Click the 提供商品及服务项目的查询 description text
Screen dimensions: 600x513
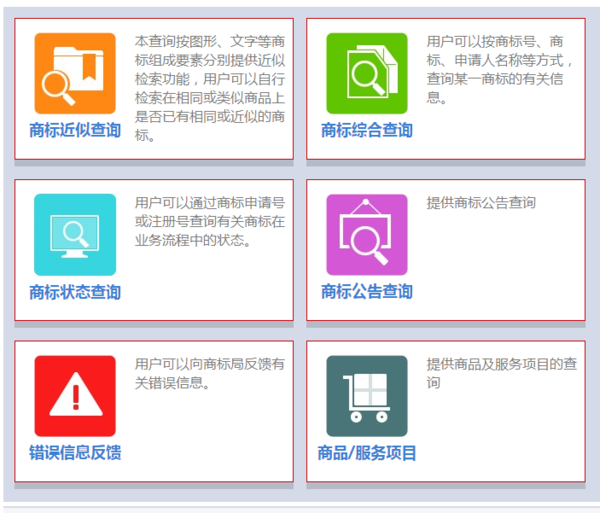(x=500, y=373)
